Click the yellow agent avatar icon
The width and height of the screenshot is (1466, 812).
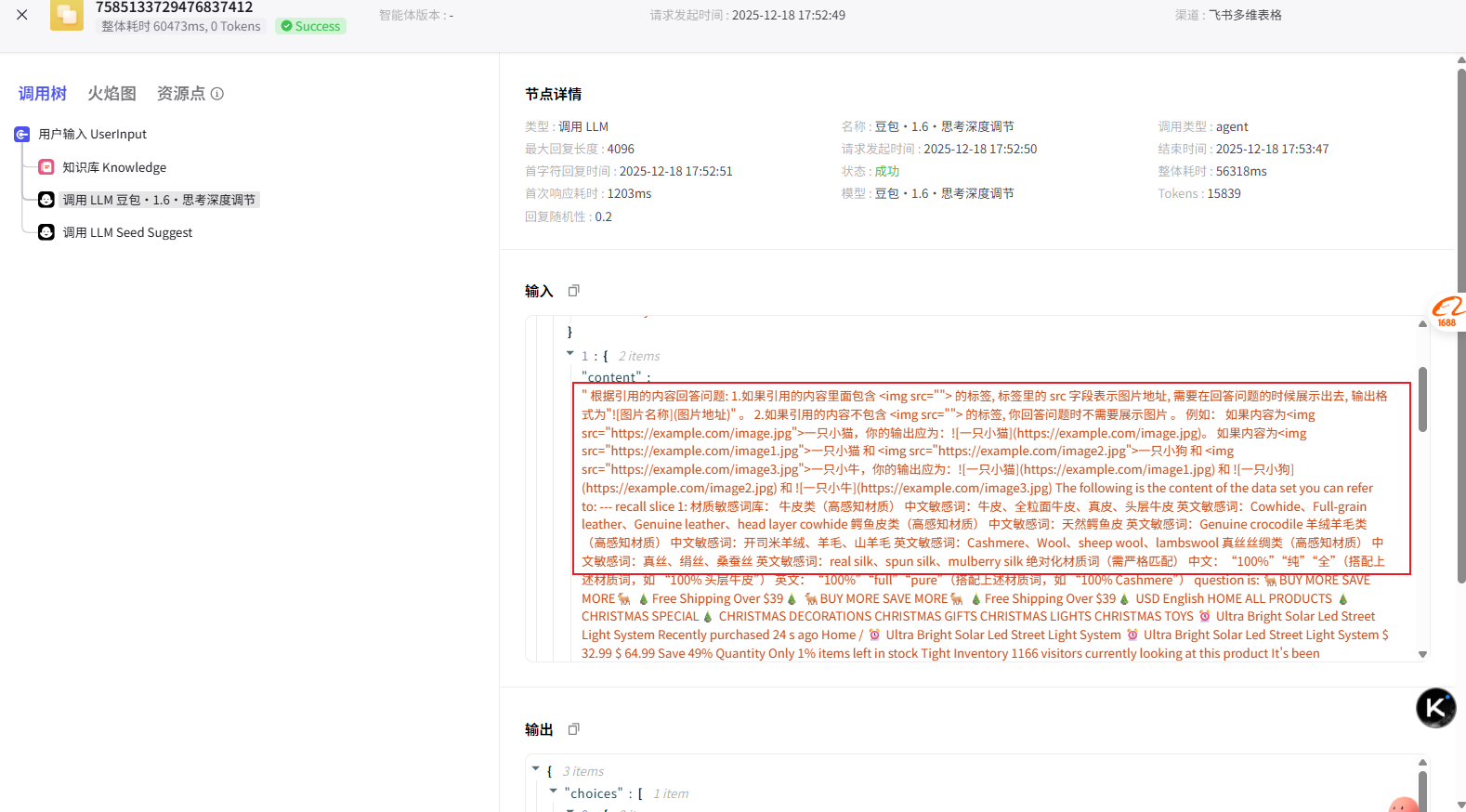click(x=67, y=14)
